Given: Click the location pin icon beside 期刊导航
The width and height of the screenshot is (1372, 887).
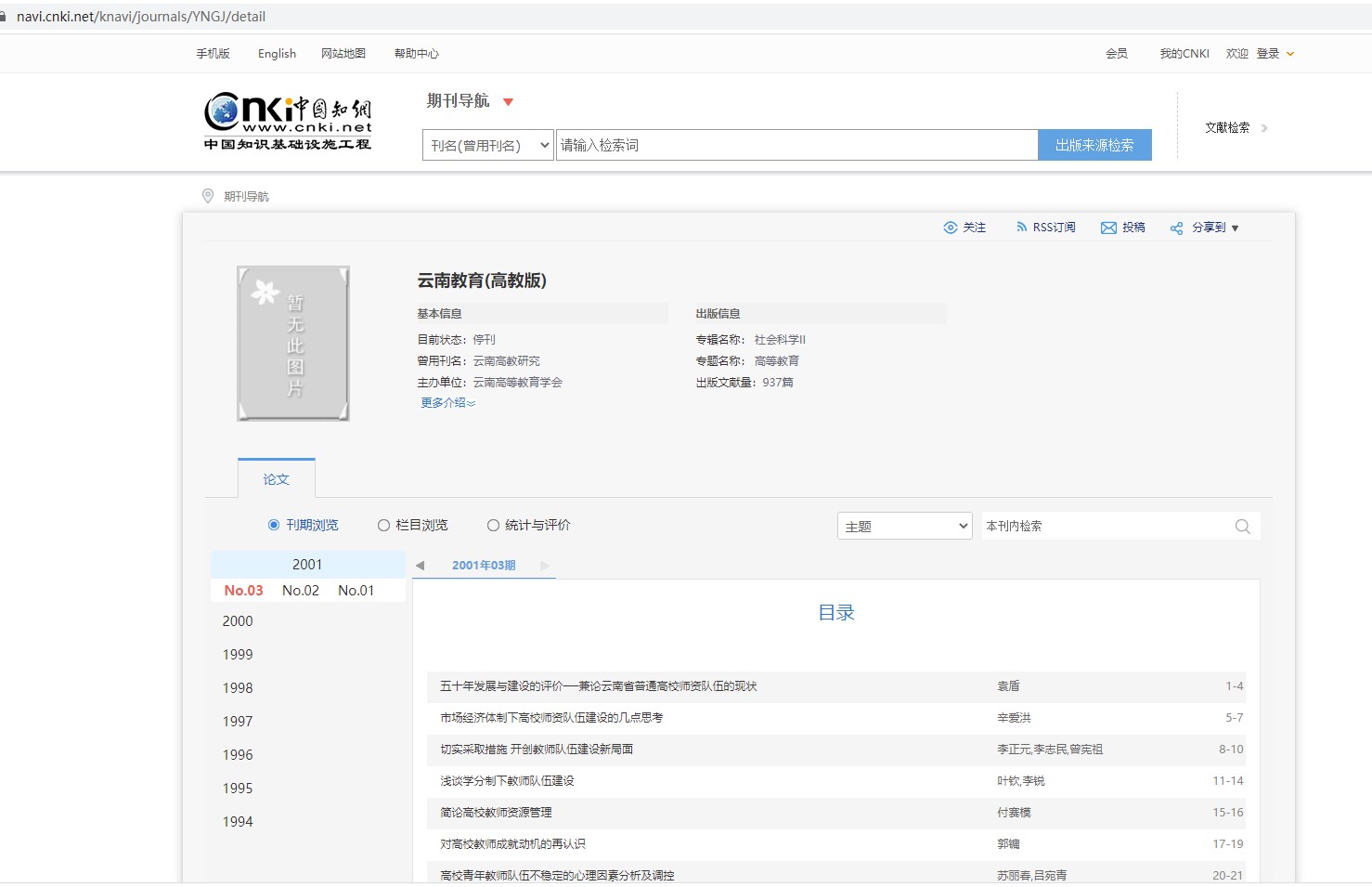Looking at the screenshot, I should click(x=208, y=196).
